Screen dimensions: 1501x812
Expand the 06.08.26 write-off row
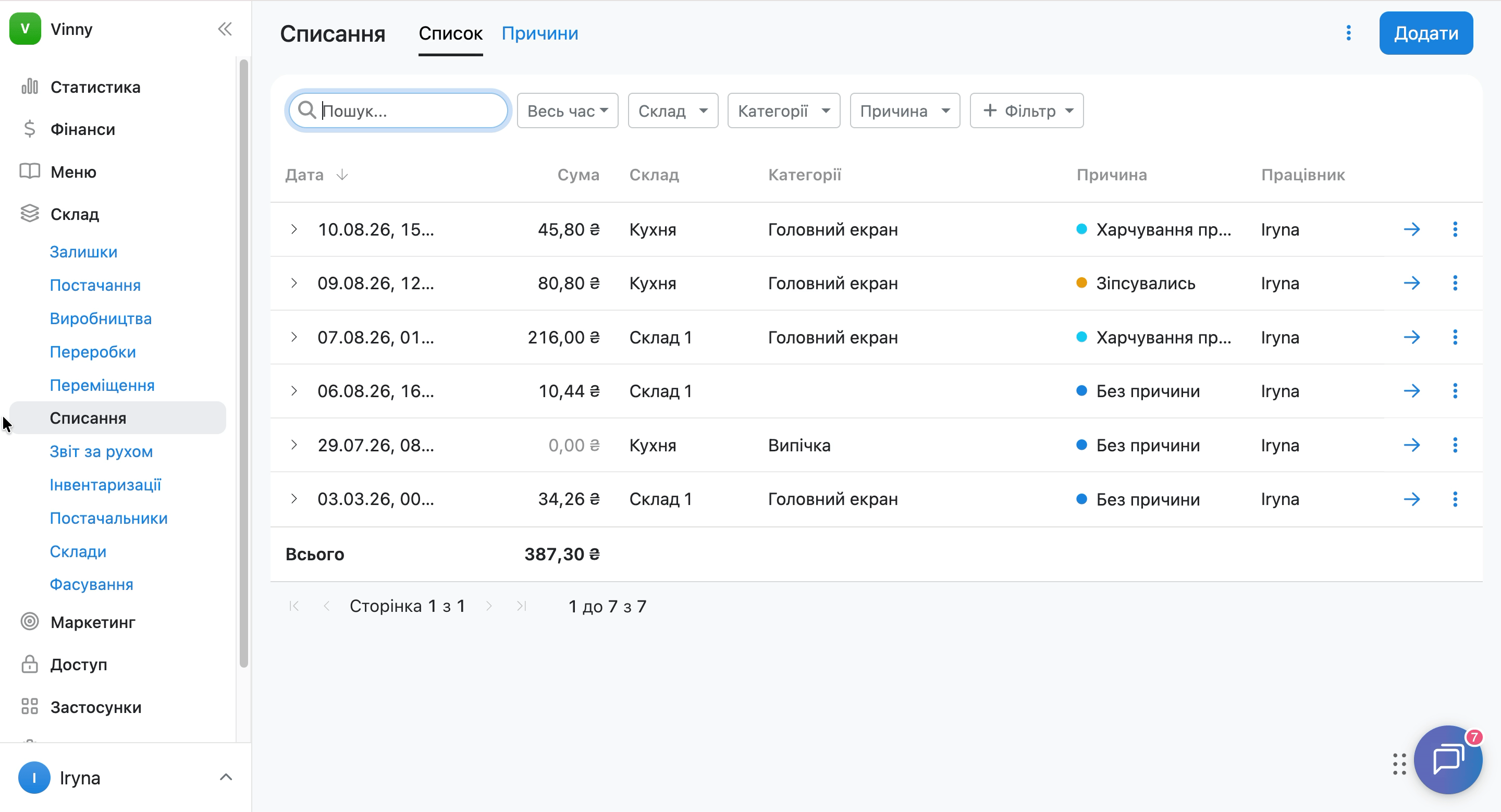[294, 391]
